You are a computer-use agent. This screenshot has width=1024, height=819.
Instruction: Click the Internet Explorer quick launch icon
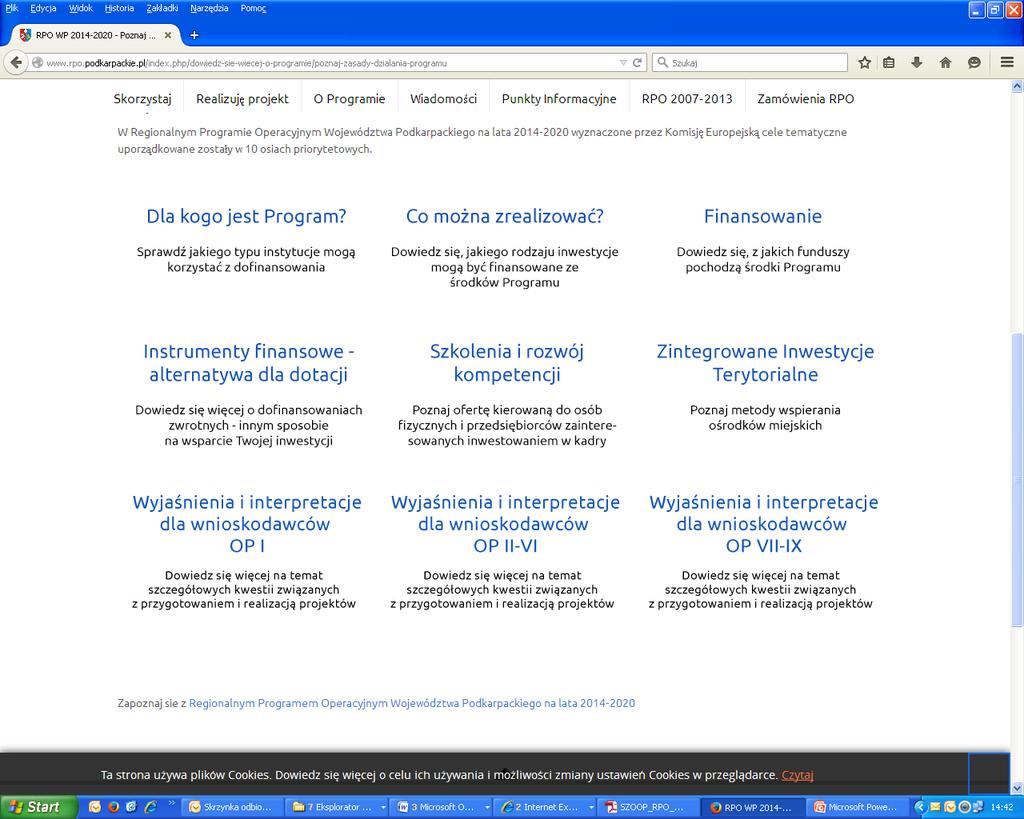click(x=150, y=807)
